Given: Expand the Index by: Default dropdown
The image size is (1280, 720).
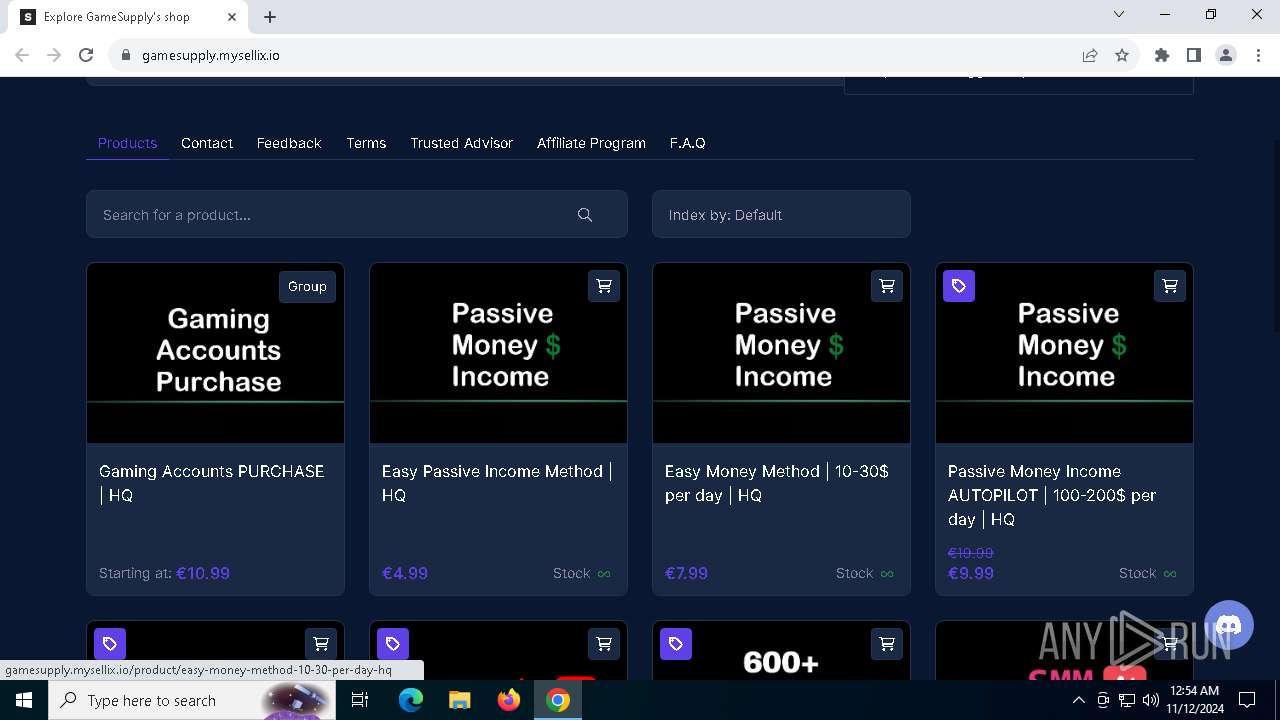Looking at the screenshot, I should point(781,214).
